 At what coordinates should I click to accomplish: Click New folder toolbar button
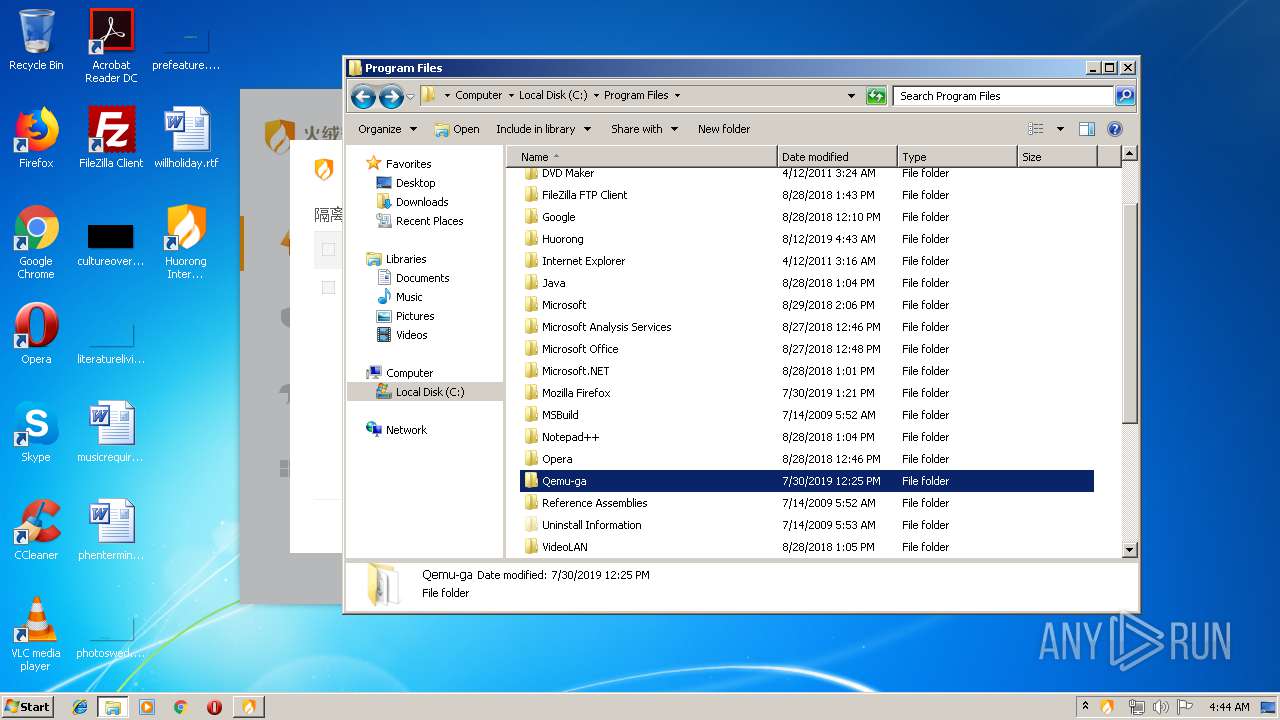pyautogui.click(x=724, y=129)
